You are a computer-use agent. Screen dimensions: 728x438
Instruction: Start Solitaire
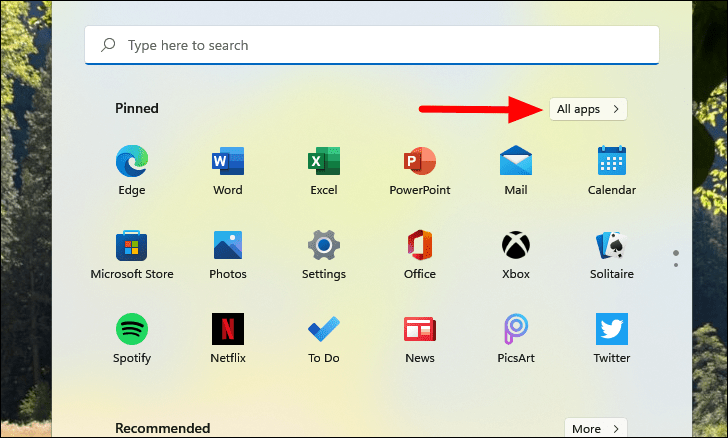pyautogui.click(x=612, y=255)
